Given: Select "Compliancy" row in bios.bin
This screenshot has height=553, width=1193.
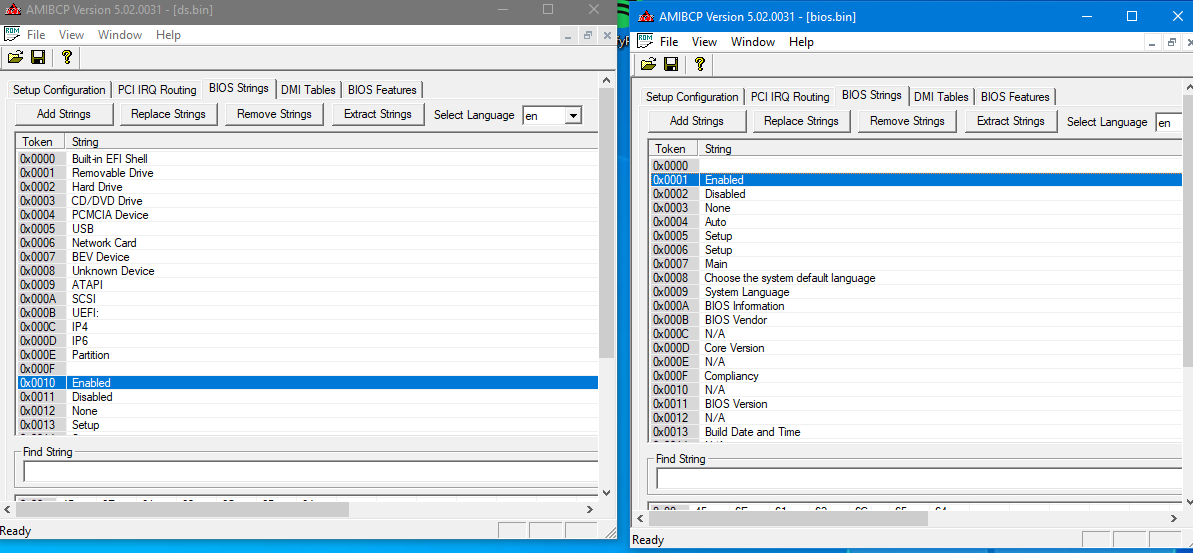Looking at the screenshot, I should [x=916, y=376].
